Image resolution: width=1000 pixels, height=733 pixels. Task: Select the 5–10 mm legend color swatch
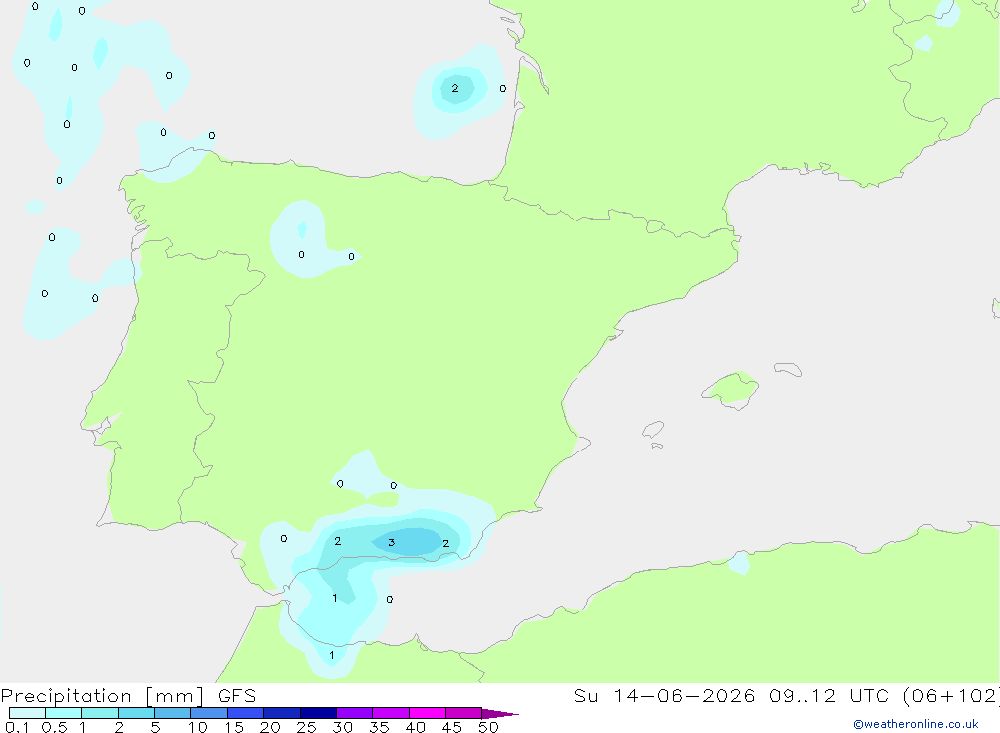pyautogui.click(x=173, y=713)
